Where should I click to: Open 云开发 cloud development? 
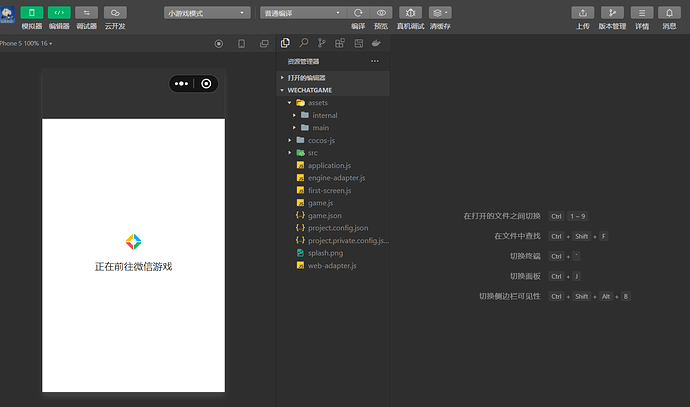coord(115,13)
